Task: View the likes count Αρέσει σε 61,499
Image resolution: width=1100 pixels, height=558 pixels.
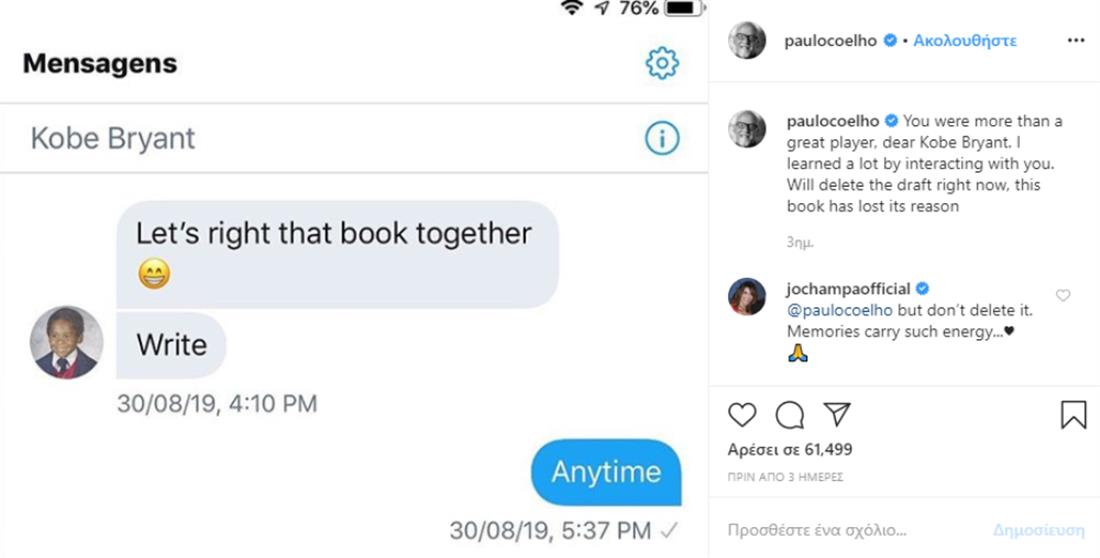Action: pos(789,449)
